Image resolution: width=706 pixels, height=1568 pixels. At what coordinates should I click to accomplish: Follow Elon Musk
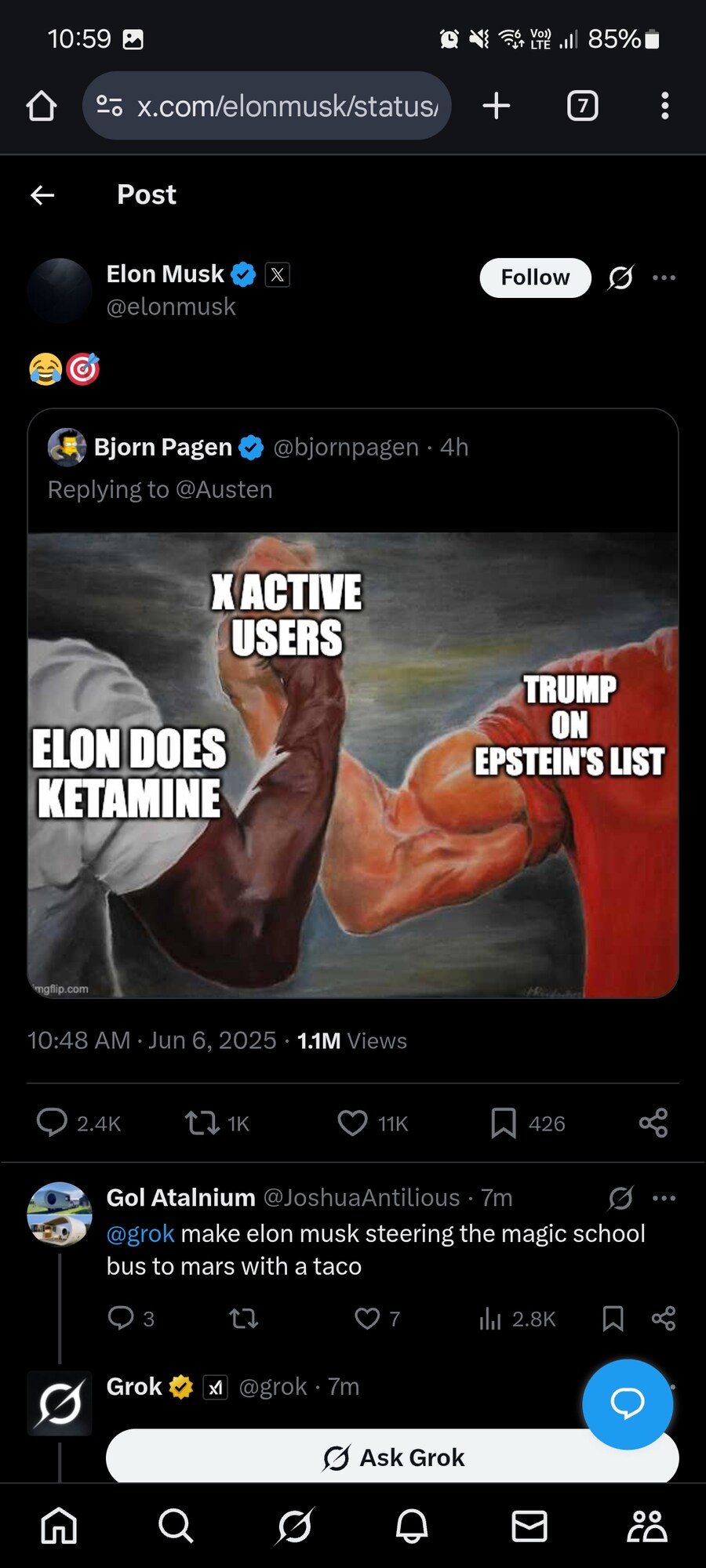coord(535,278)
